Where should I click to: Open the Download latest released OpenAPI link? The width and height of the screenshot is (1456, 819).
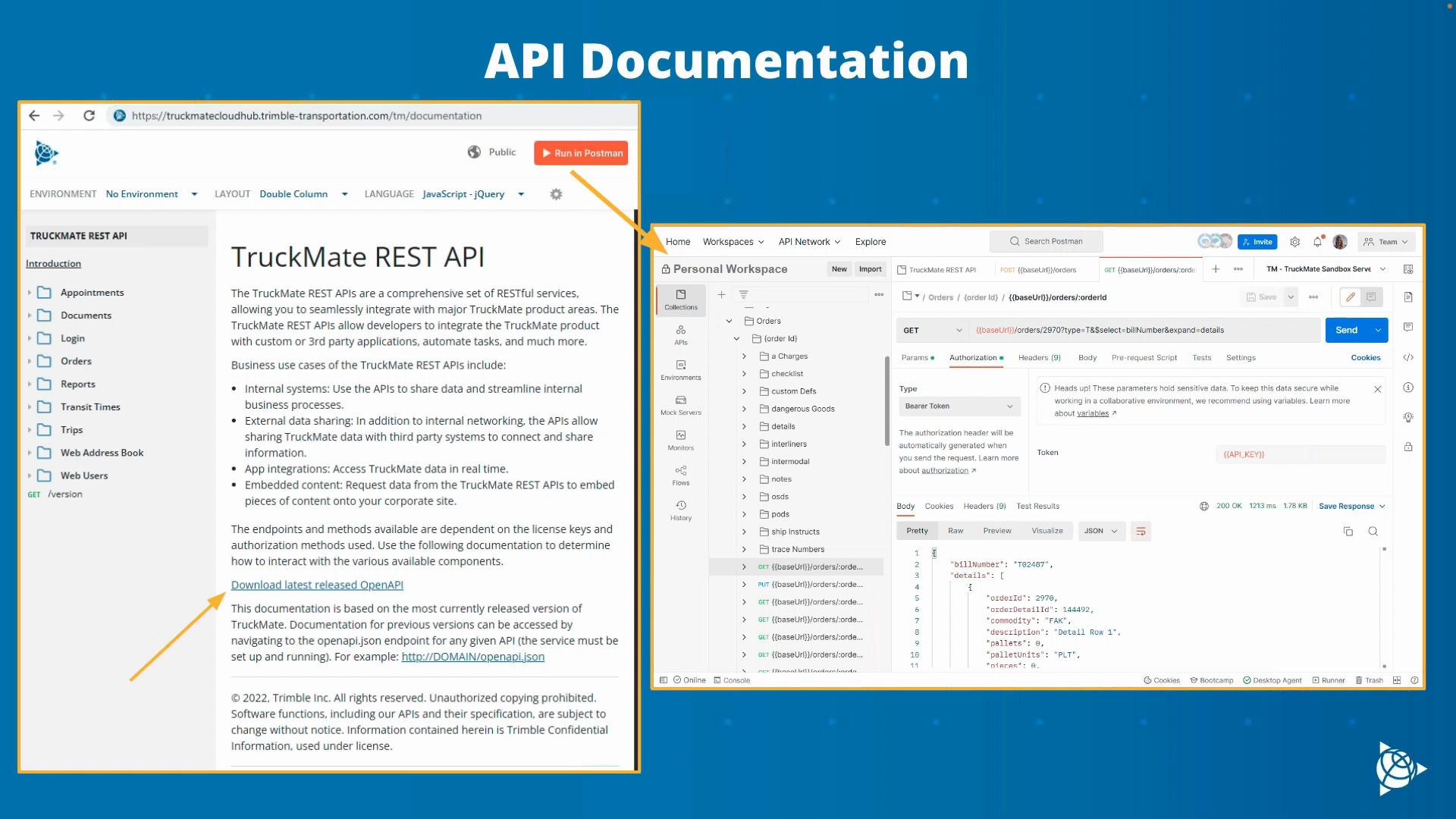click(317, 585)
